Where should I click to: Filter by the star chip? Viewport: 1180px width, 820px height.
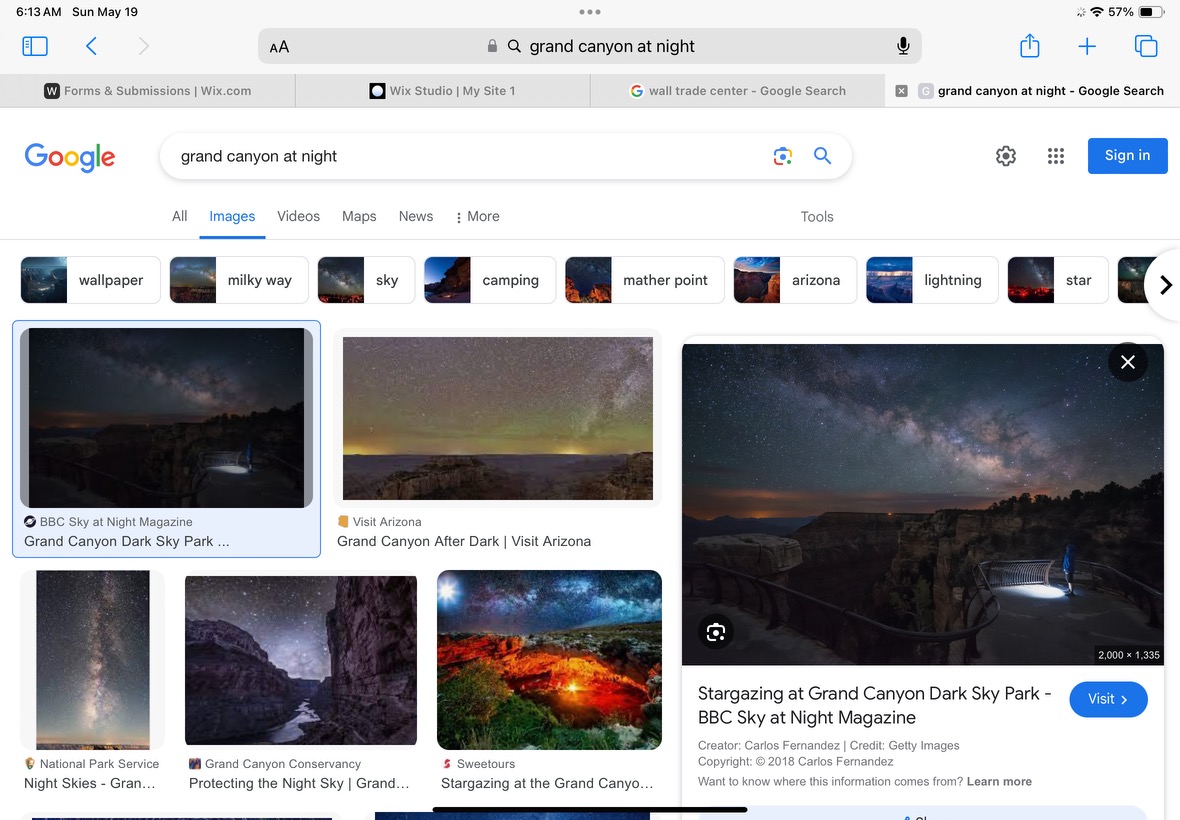coord(1057,280)
